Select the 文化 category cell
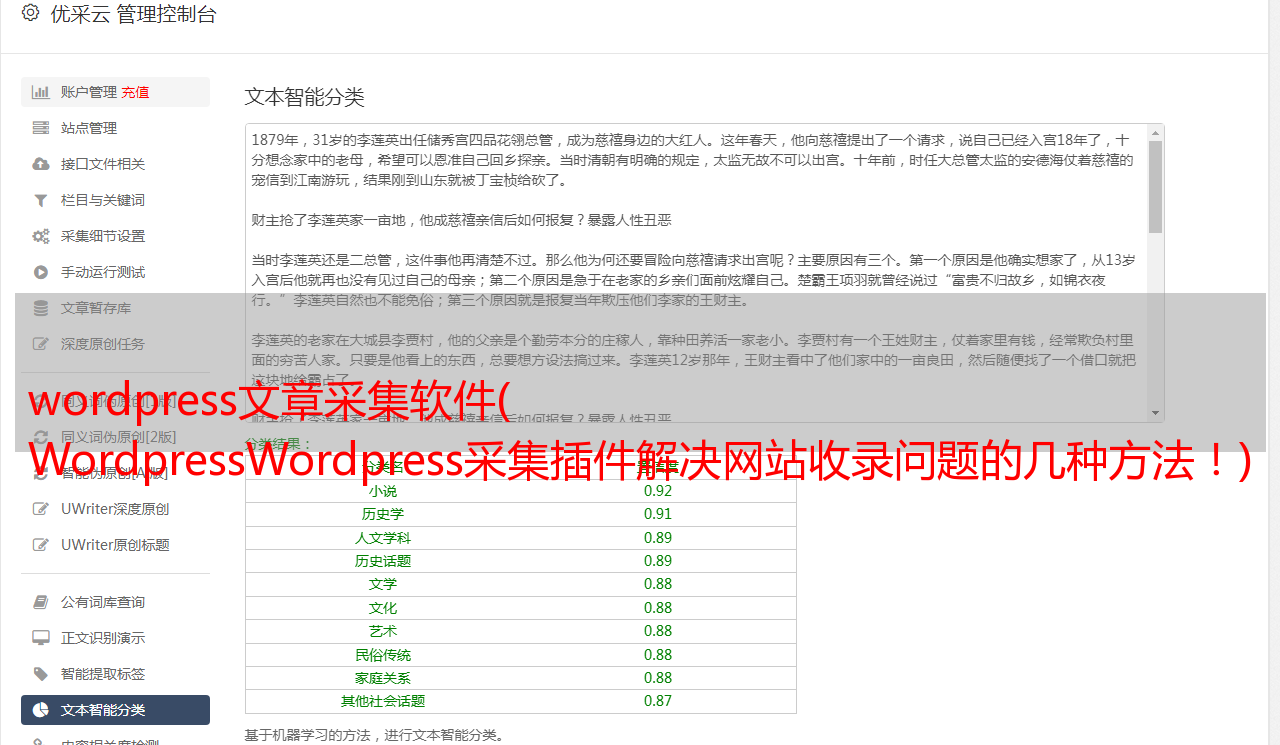 pos(383,608)
